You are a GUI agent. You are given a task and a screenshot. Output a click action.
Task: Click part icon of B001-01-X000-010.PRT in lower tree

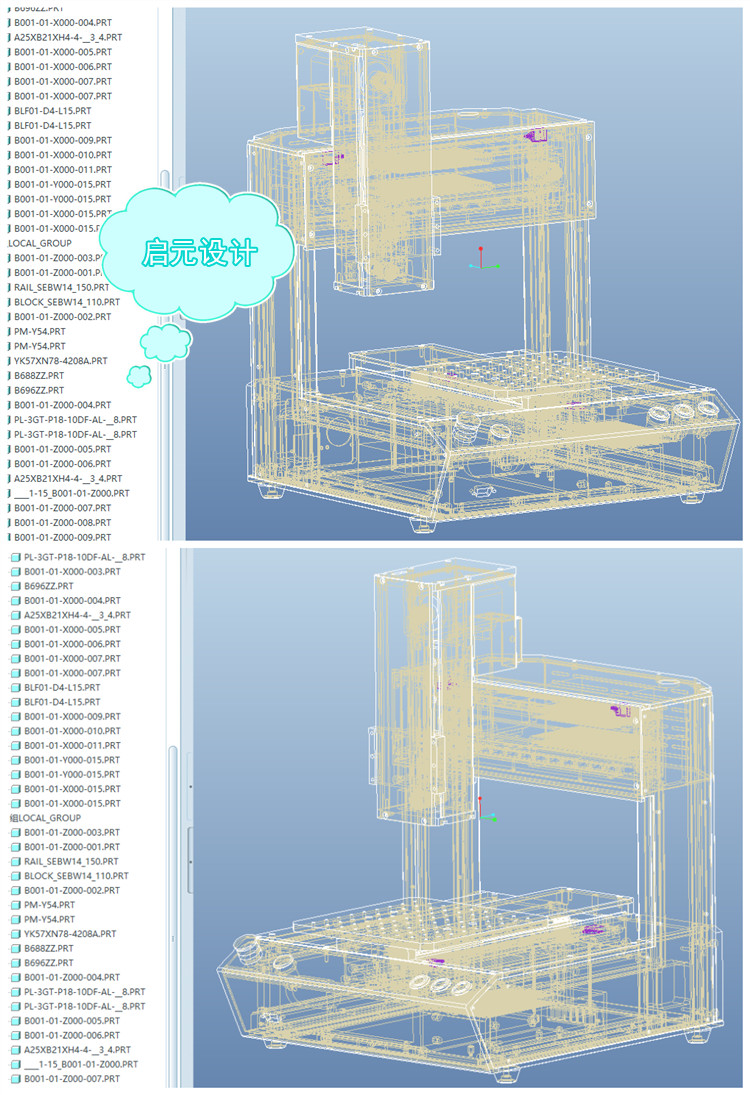[15, 731]
